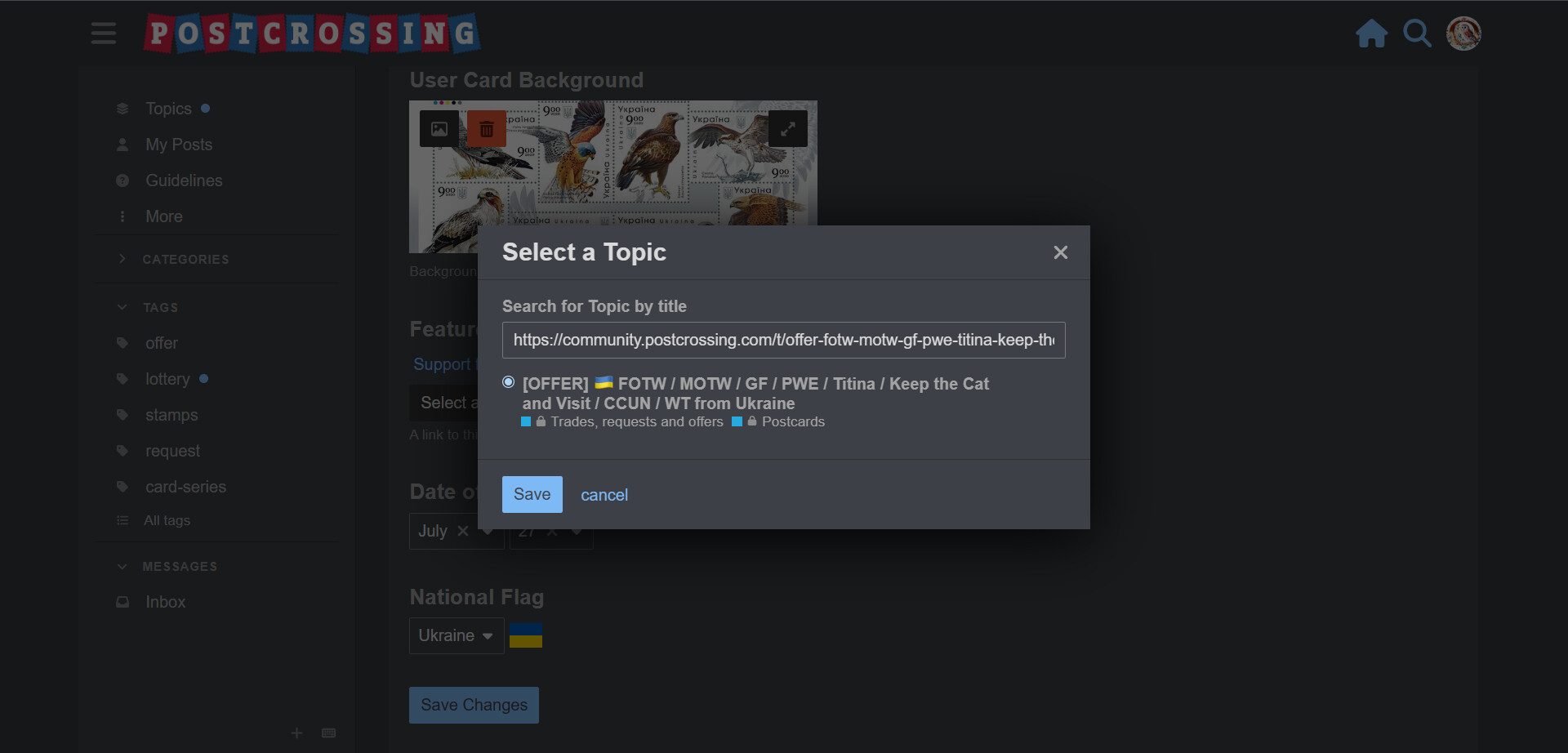Open the card-series tag
Viewport: 1568px width, 753px height.
[185, 487]
